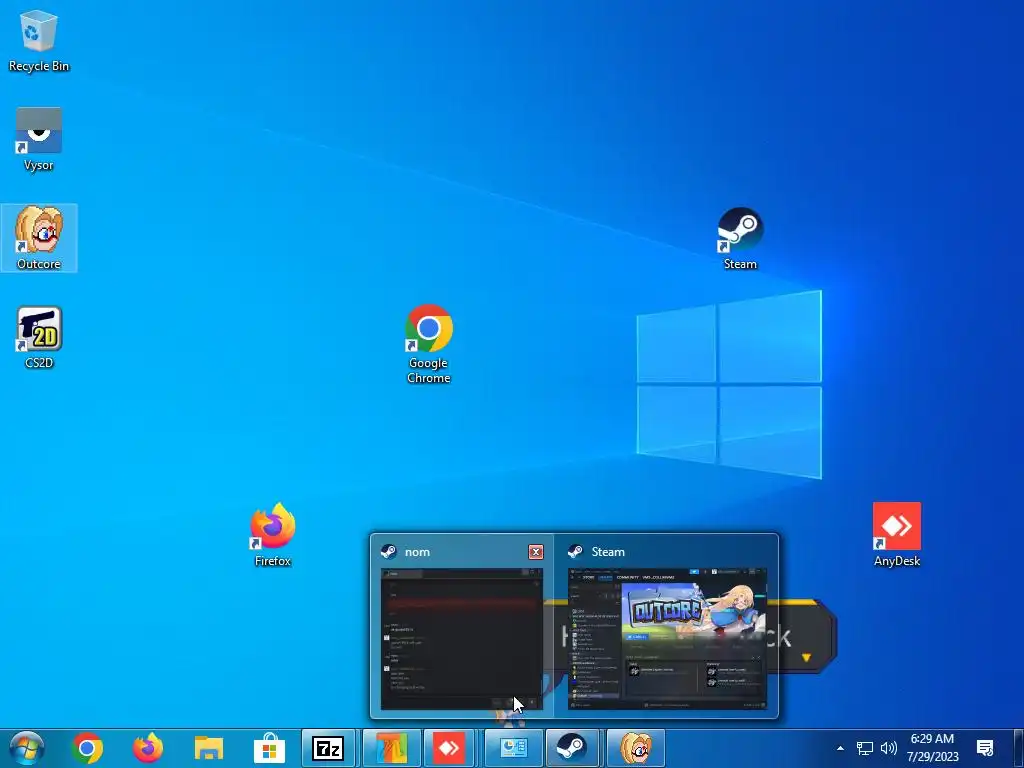The image size is (1024, 768).
Task: Select the AnyDesk desktop shortcut
Action: point(897,534)
